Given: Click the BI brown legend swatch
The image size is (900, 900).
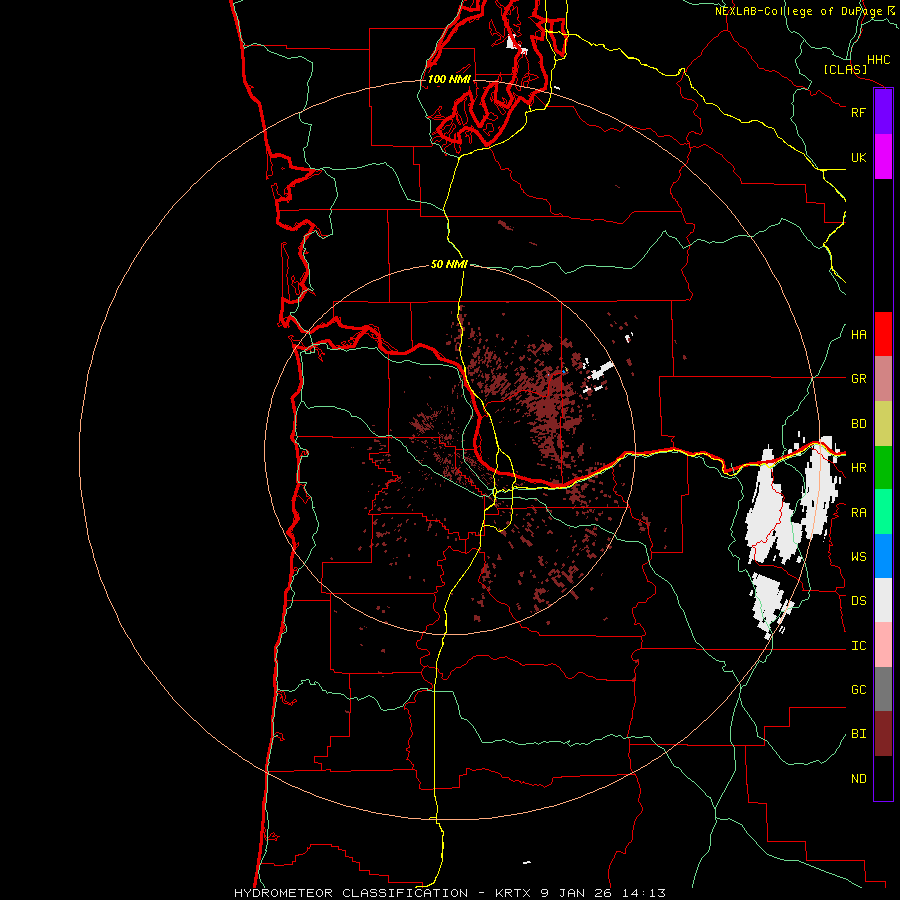Looking at the screenshot, I should pos(883,734).
